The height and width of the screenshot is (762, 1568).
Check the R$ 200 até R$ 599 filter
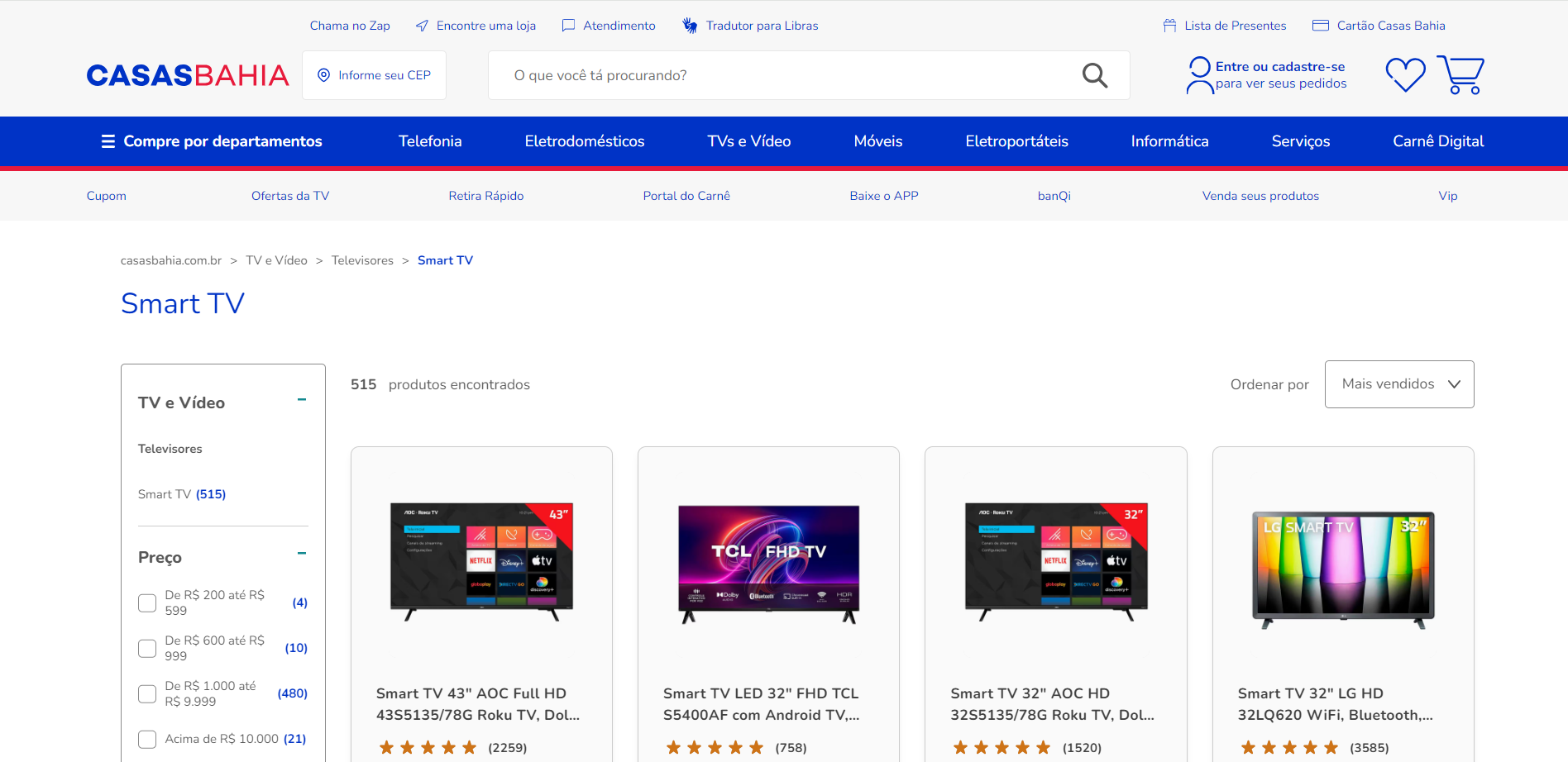click(x=147, y=603)
